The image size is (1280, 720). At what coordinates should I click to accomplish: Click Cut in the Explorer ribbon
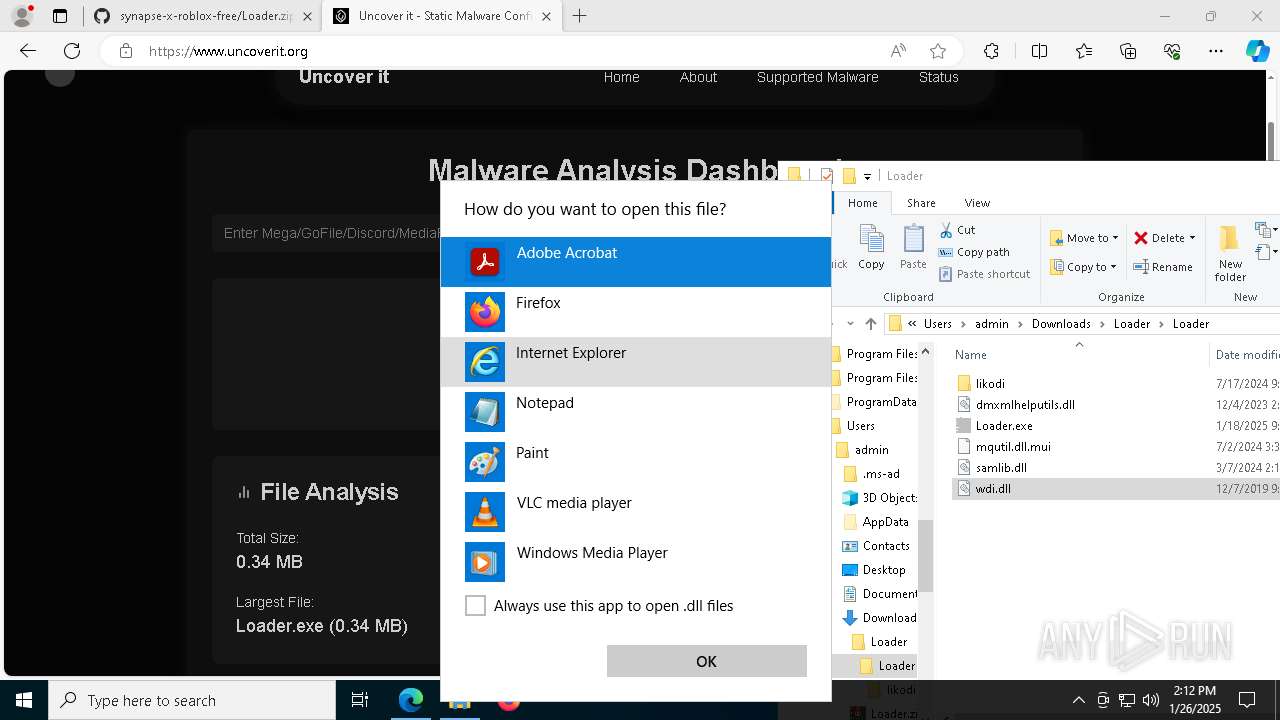(957, 230)
